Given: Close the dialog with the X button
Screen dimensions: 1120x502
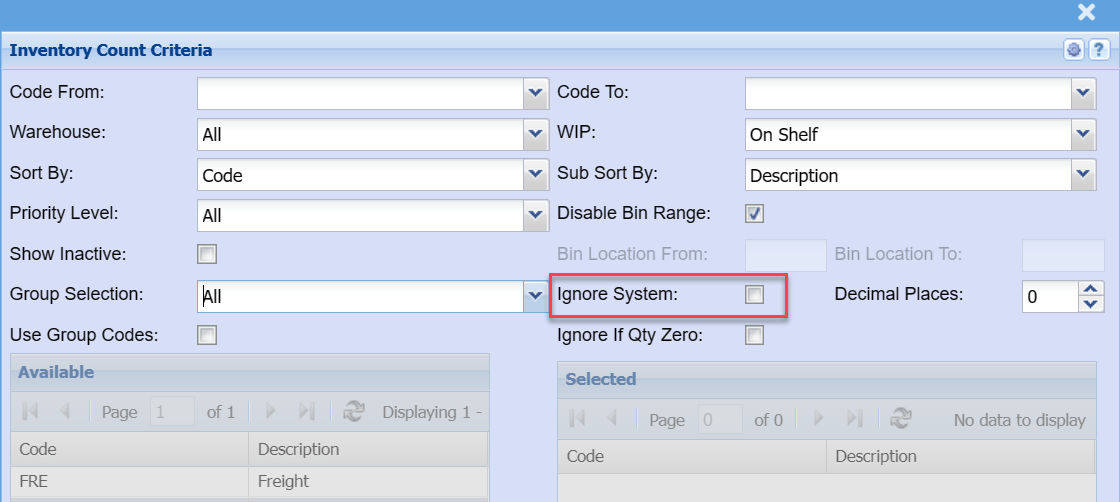Looking at the screenshot, I should [x=1086, y=12].
